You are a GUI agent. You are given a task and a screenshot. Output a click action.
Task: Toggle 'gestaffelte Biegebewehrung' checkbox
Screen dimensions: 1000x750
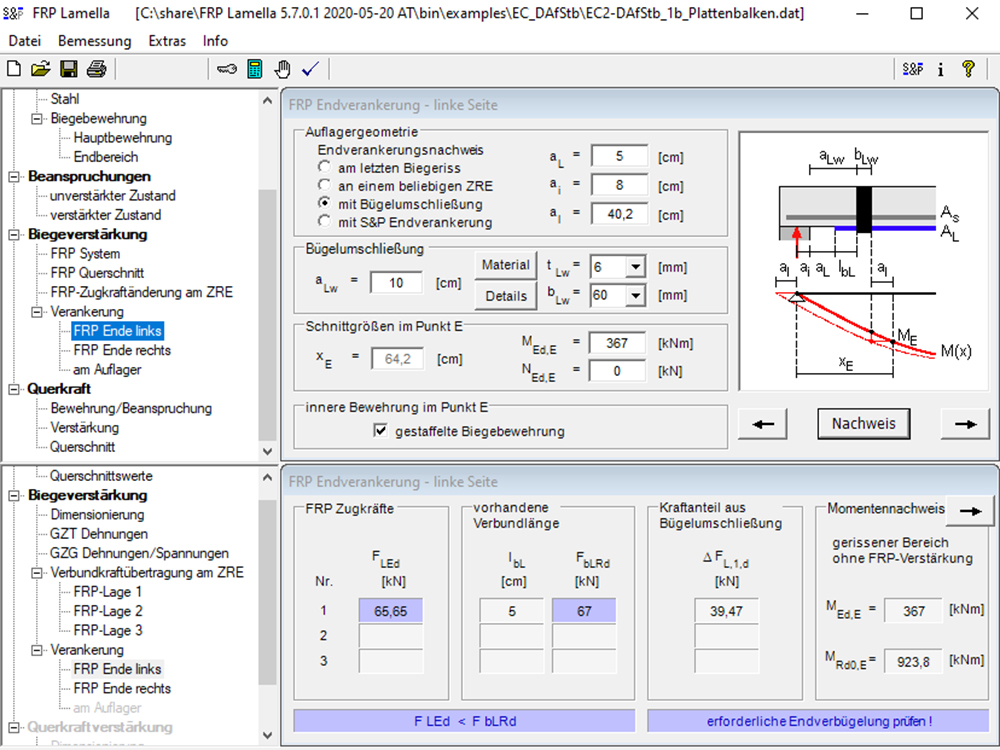click(381, 431)
